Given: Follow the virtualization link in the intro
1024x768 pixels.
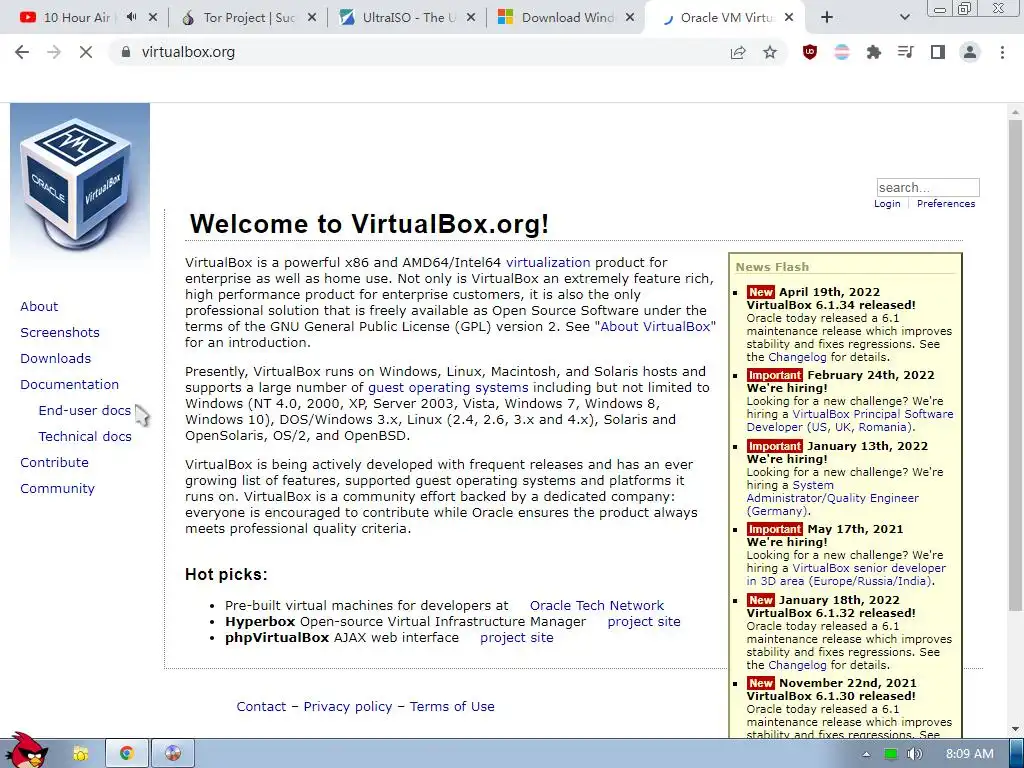Looking at the screenshot, I should 548,263.
